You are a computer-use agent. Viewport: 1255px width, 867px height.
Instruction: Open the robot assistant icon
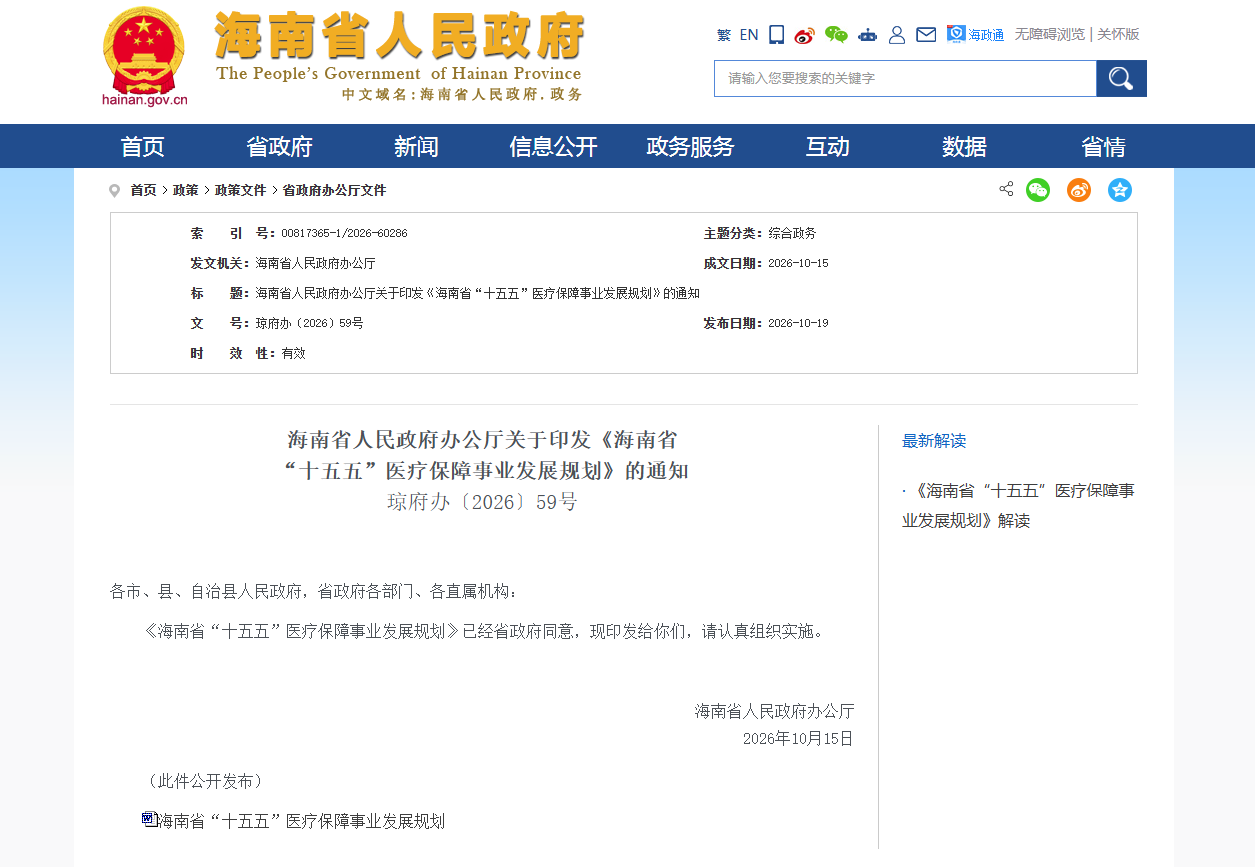tap(867, 35)
